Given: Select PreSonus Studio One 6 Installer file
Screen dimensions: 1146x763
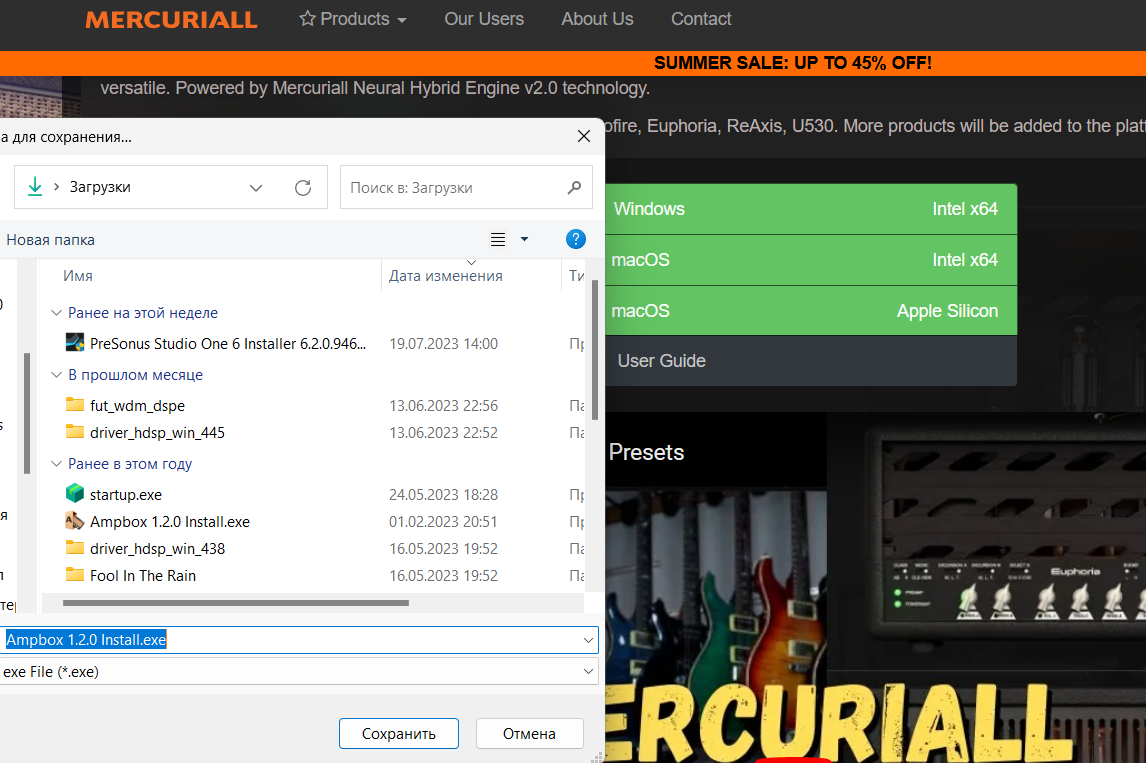Looking at the screenshot, I should pos(228,343).
